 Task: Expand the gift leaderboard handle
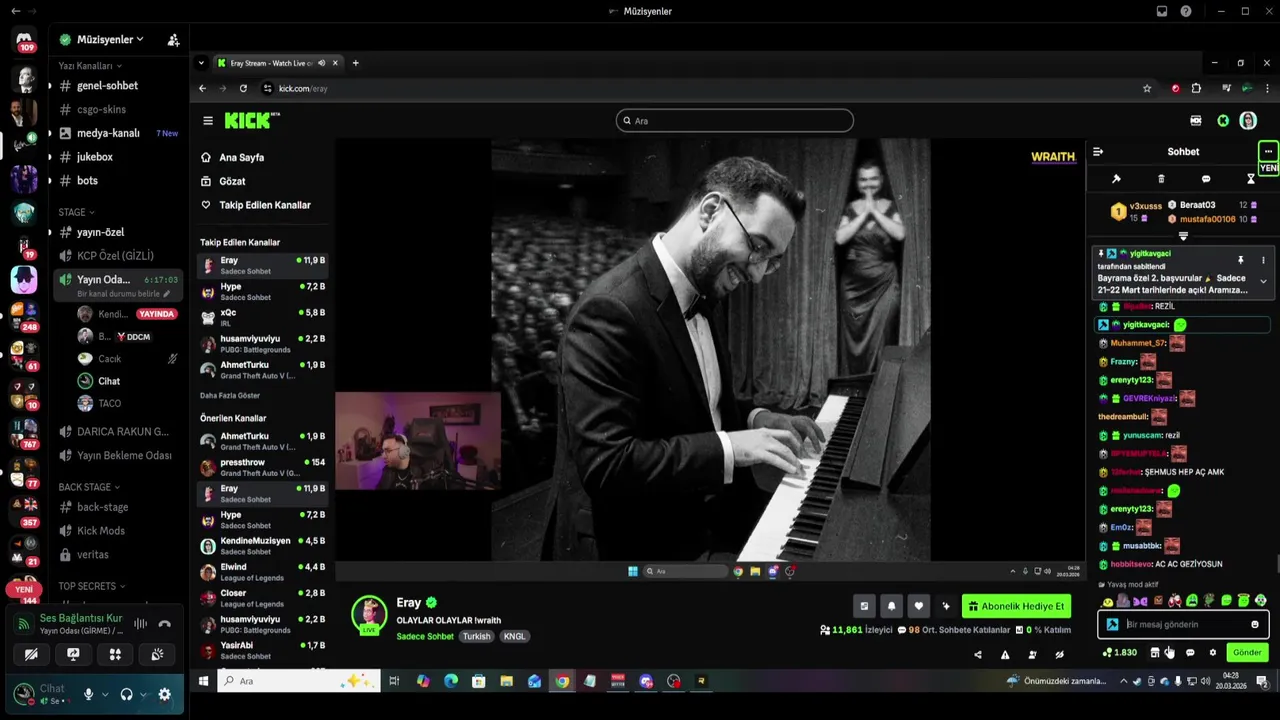[1183, 237]
